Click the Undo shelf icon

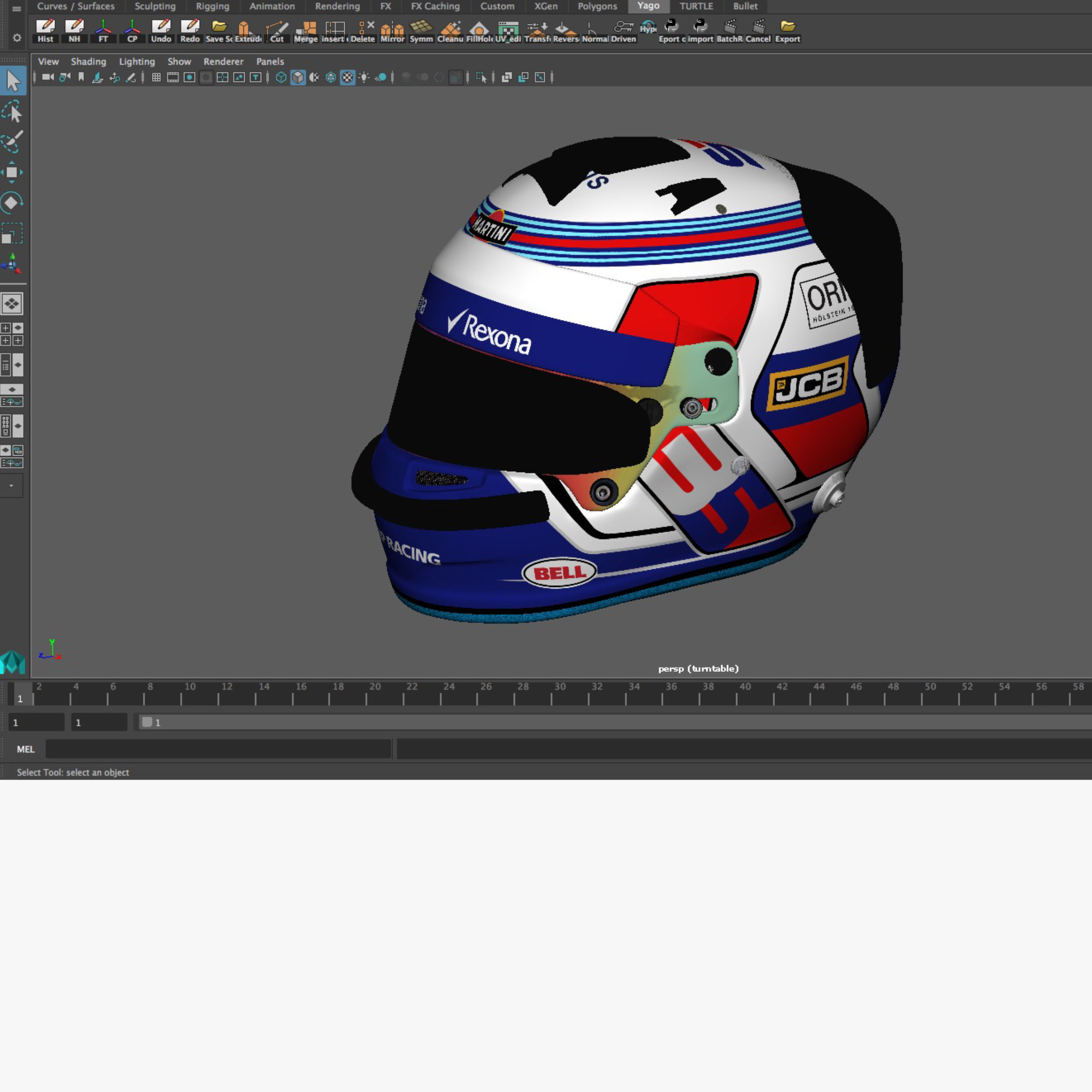point(161,31)
